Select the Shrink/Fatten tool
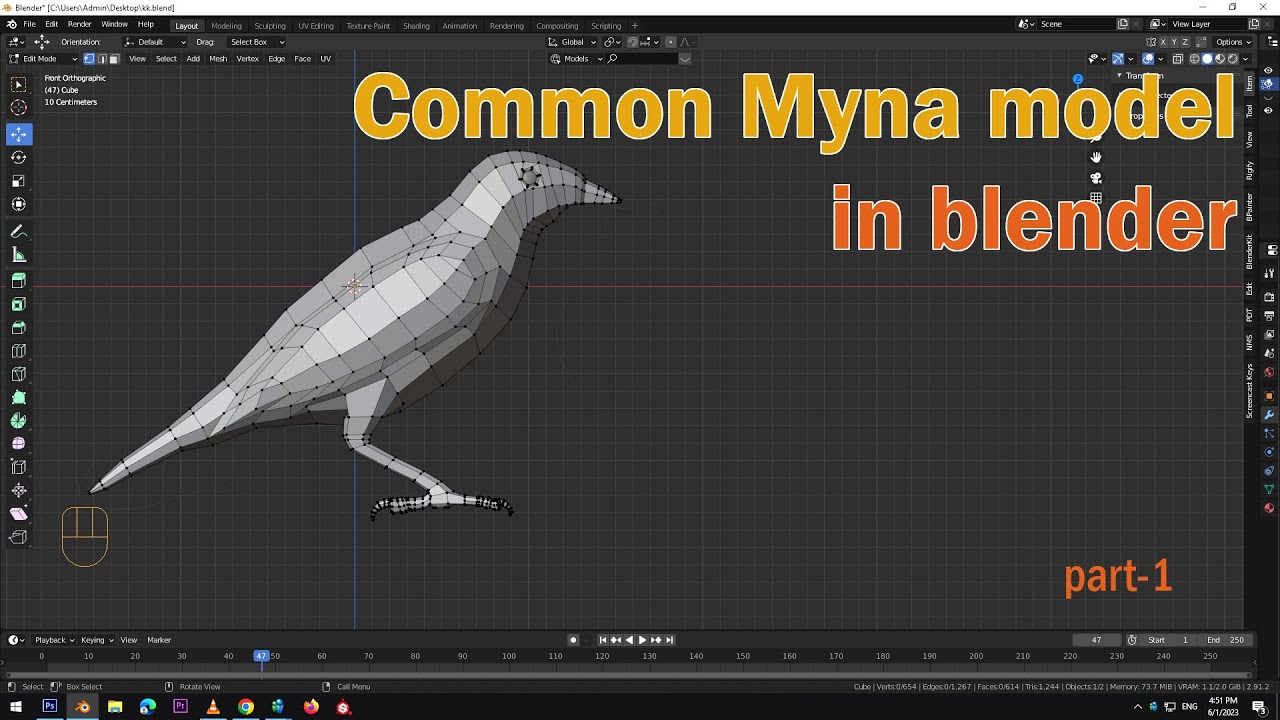Viewport: 1280px width, 720px height. click(18, 491)
